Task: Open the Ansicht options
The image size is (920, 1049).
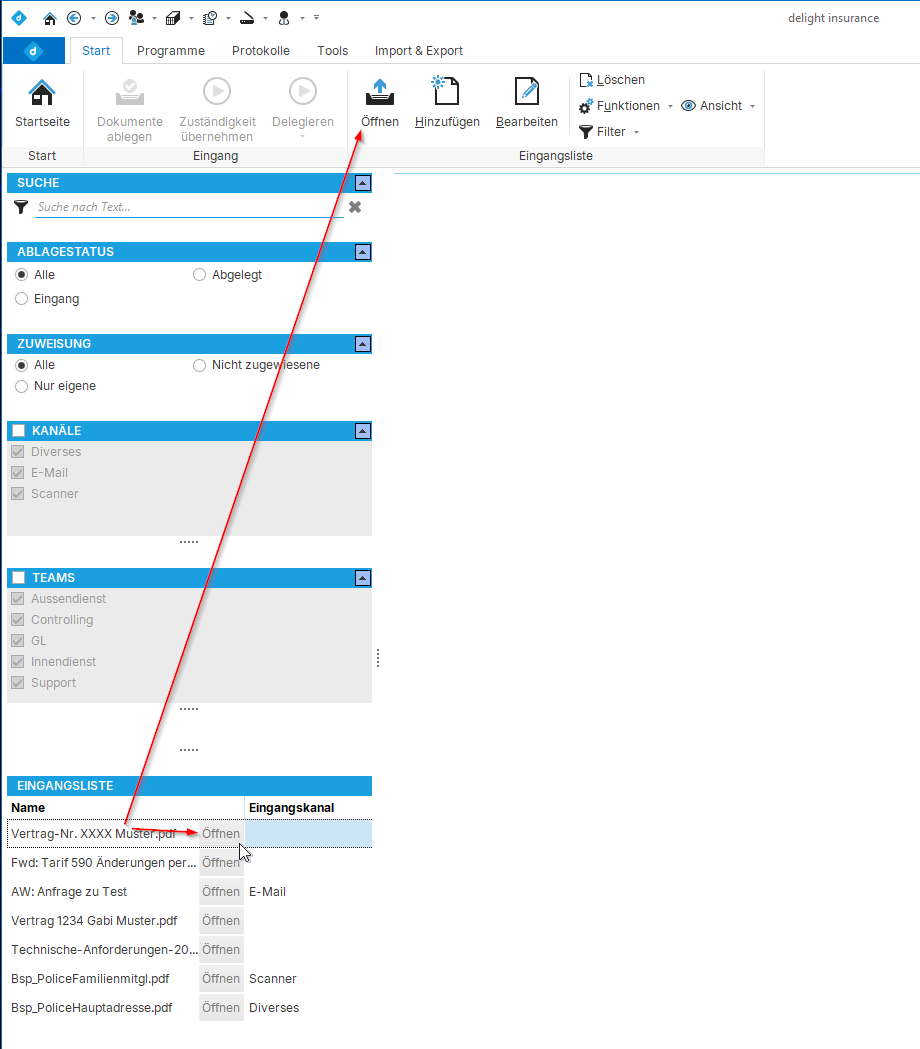Action: 716,105
